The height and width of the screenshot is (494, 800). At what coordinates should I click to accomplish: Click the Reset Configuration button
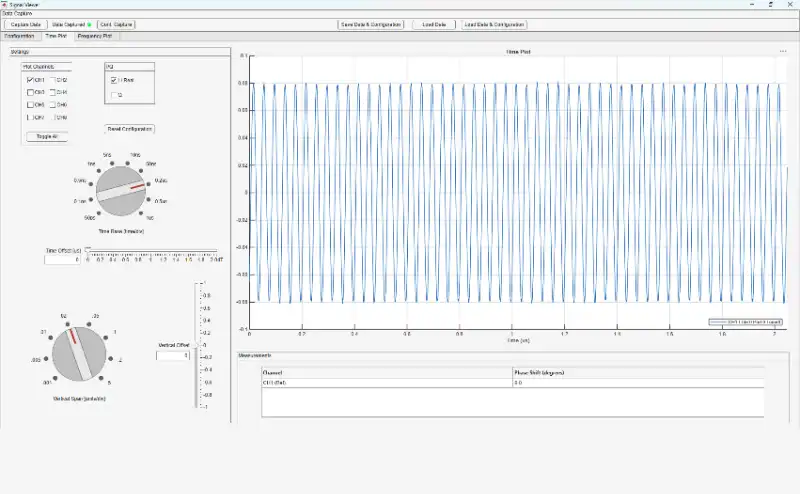[130, 129]
